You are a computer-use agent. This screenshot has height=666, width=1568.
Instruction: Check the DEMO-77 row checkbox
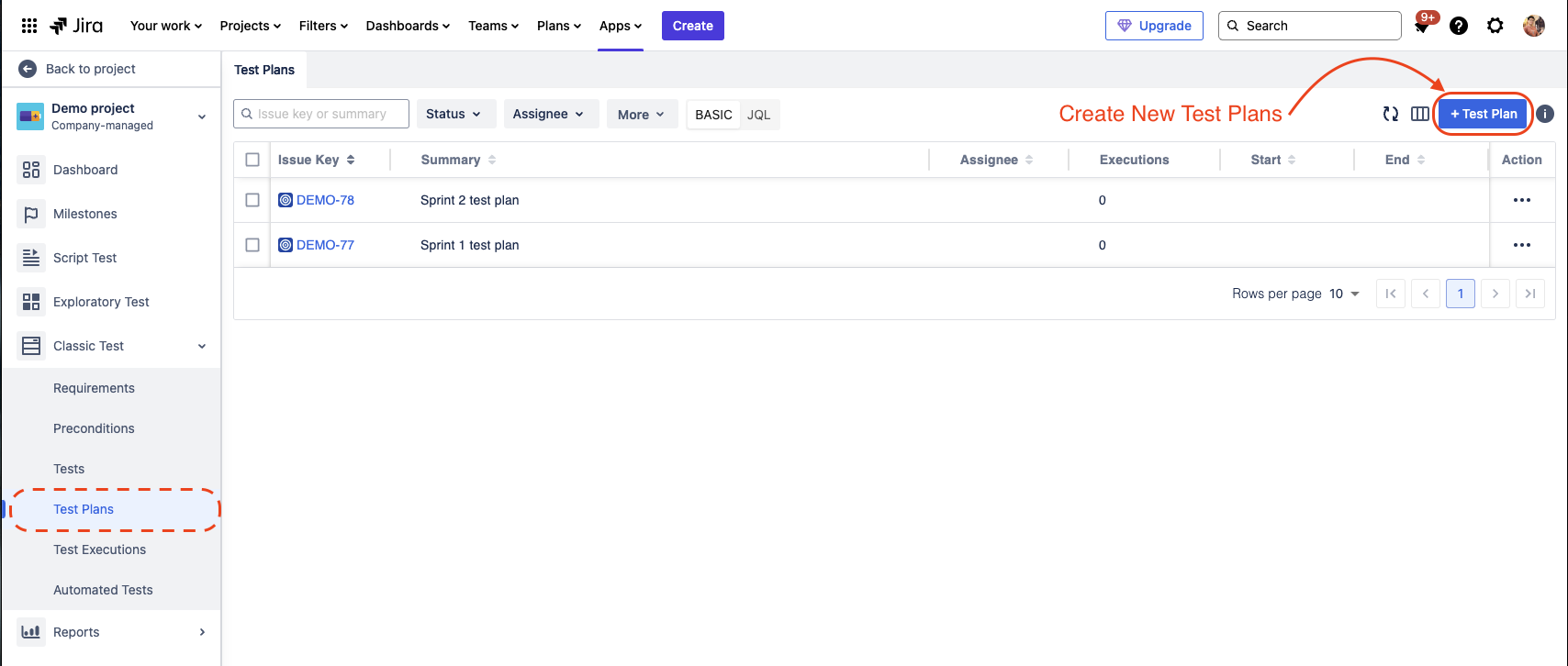click(252, 245)
